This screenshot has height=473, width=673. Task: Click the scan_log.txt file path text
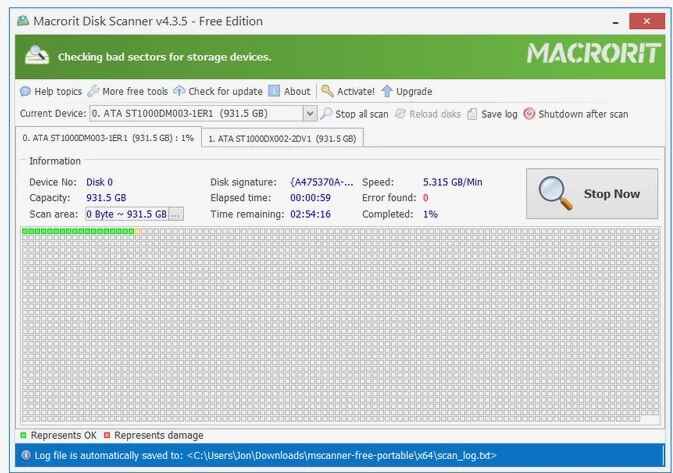pyautogui.click(x=342, y=455)
